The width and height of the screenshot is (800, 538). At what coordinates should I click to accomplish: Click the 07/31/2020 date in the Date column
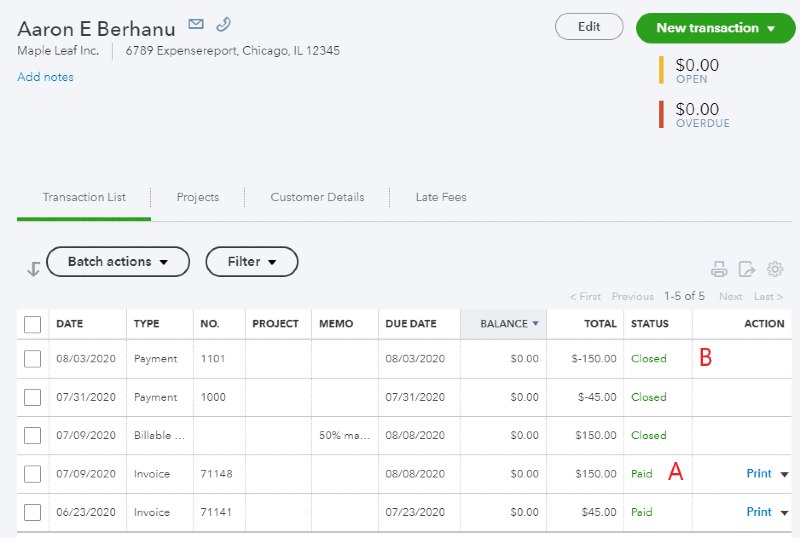click(x=86, y=397)
